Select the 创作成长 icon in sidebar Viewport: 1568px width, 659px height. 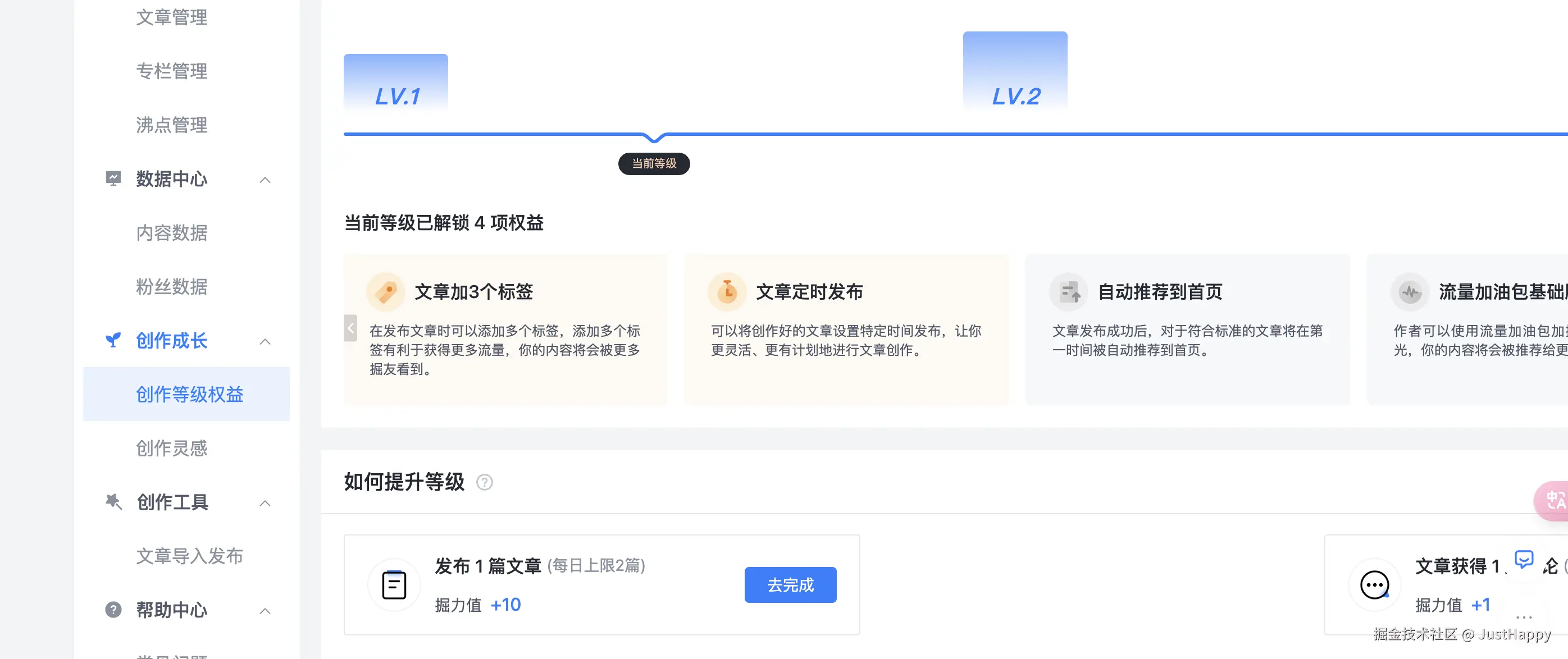[113, 341]
